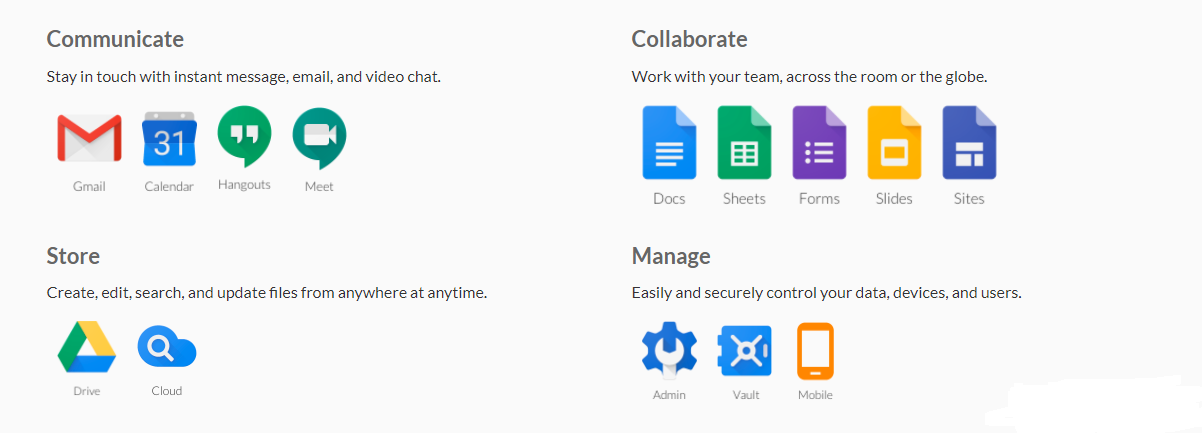Launch the Hangouts chat bubble icon

coord(244,137)
